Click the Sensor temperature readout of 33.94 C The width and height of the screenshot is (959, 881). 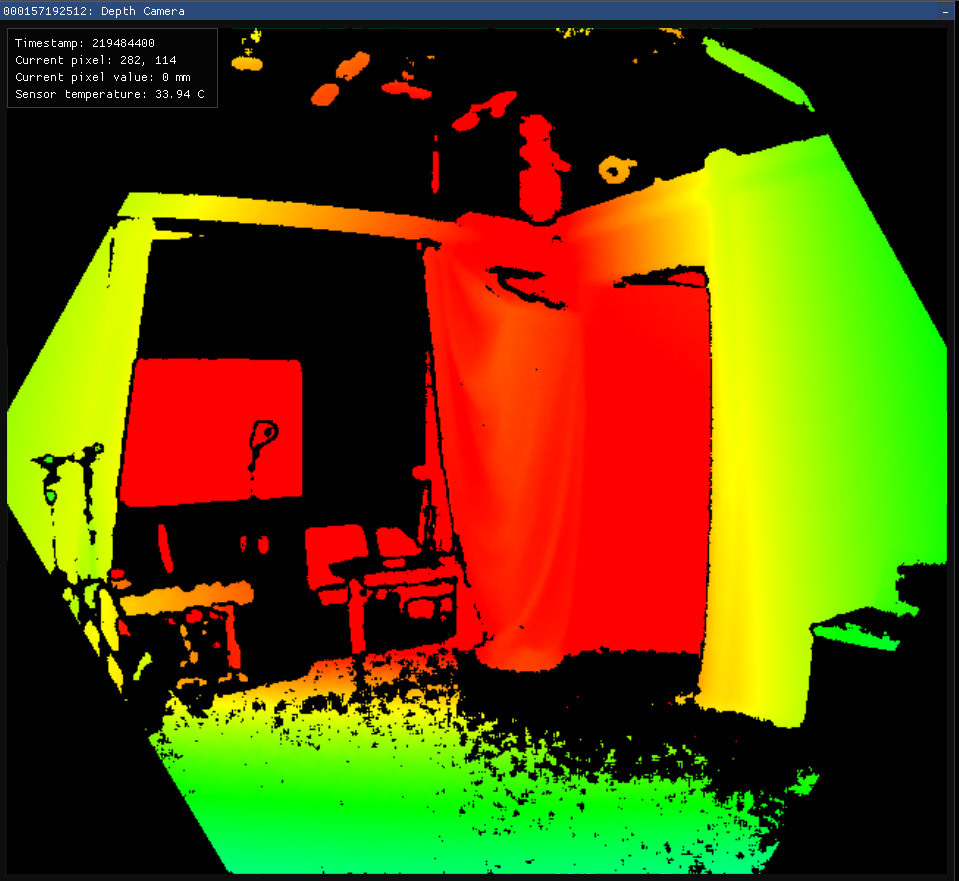click(x=108, y=94)
